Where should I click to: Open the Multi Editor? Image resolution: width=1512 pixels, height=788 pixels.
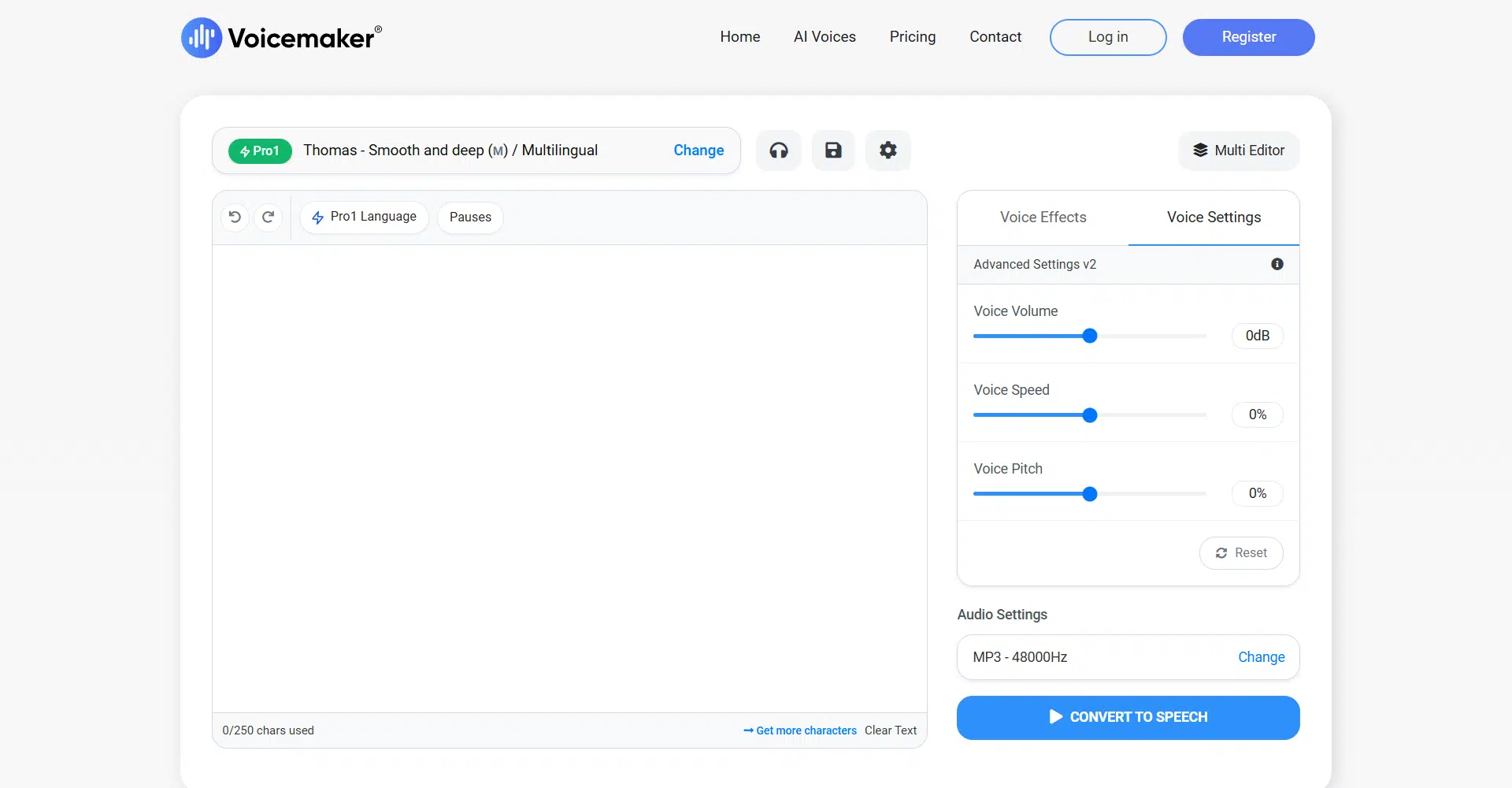[1238, 151]
